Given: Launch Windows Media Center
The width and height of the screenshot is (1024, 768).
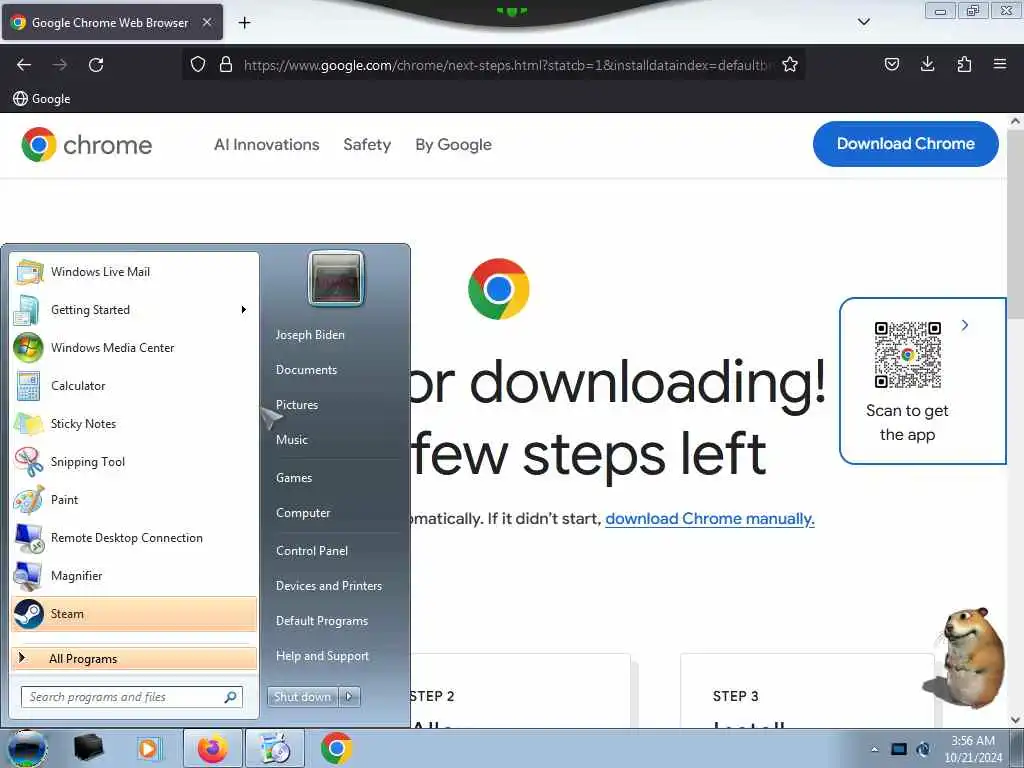Looking at the screenshot, I should pyautogui.click(x=135, y=347).
